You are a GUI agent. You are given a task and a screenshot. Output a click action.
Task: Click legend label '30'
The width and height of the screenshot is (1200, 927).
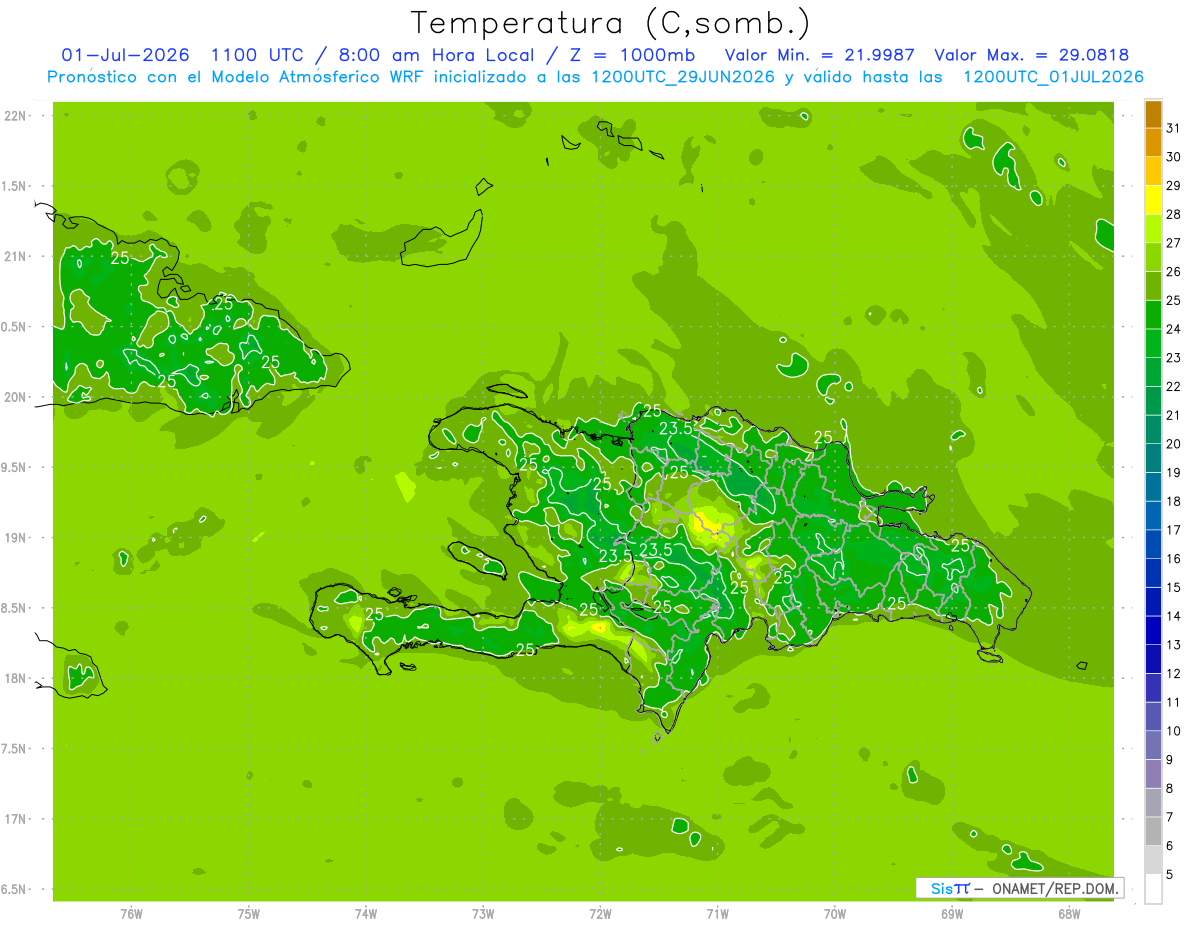[x=1173, y=157]
